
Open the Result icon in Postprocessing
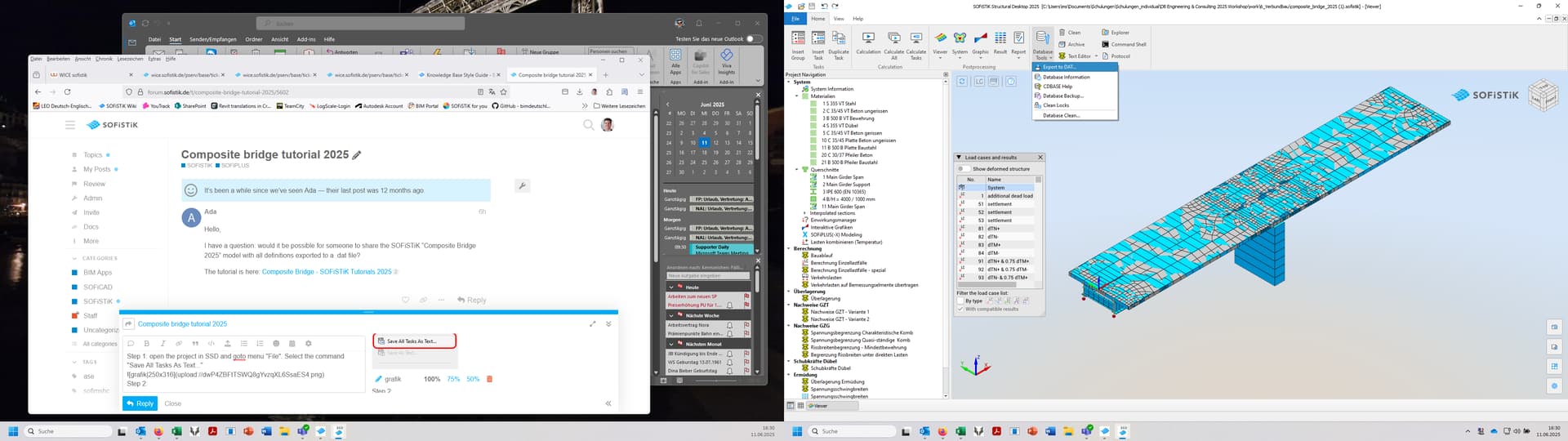[x=1000, y=43]
